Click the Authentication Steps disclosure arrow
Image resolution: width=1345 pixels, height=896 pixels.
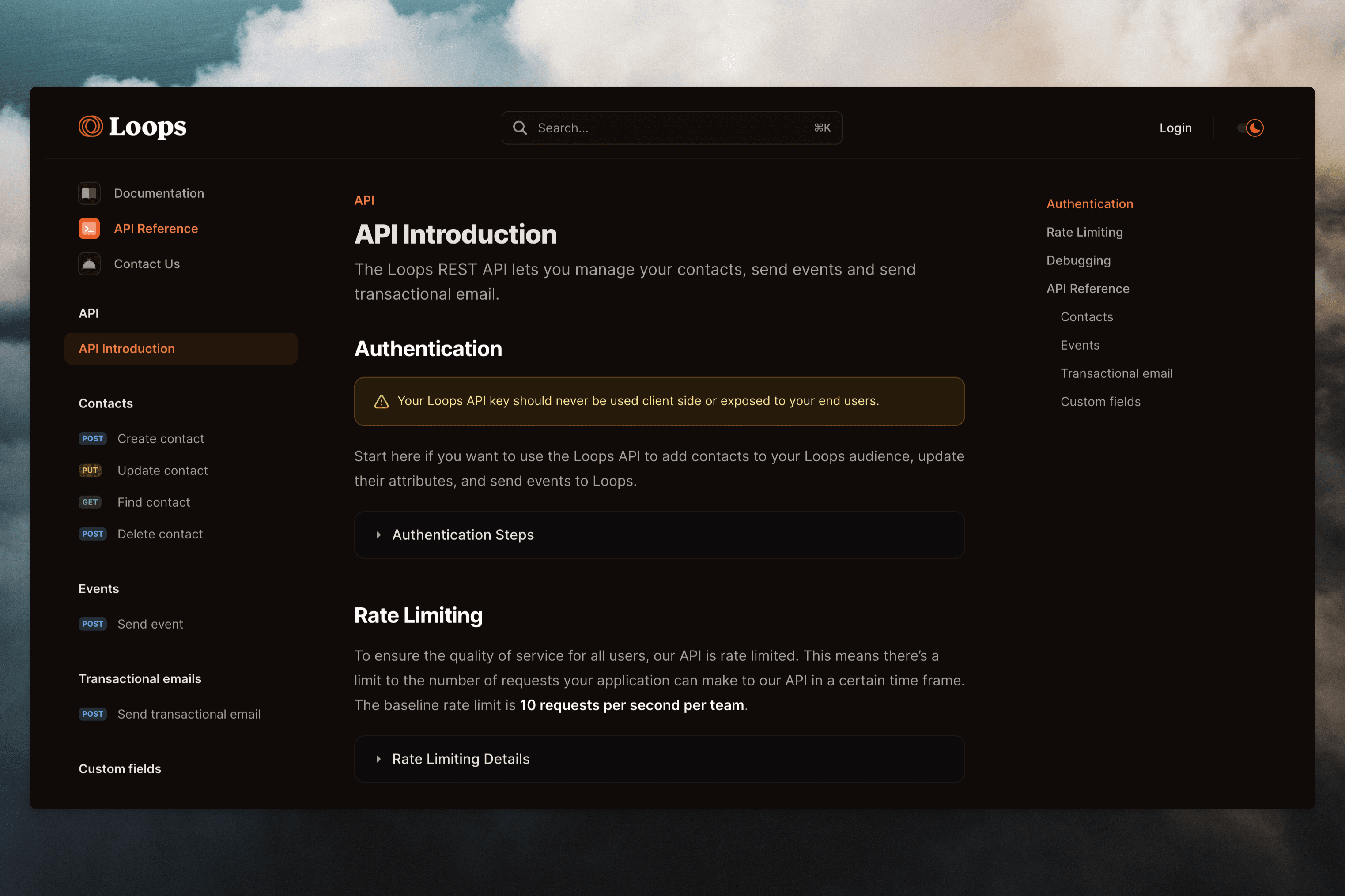pyautogui.click(x=378, y=535)
